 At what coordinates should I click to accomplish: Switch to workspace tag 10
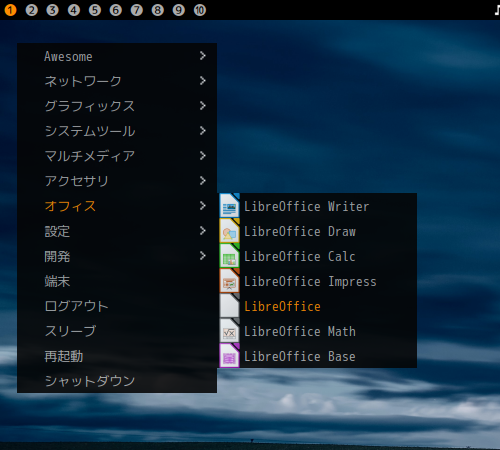pos(200,10)
